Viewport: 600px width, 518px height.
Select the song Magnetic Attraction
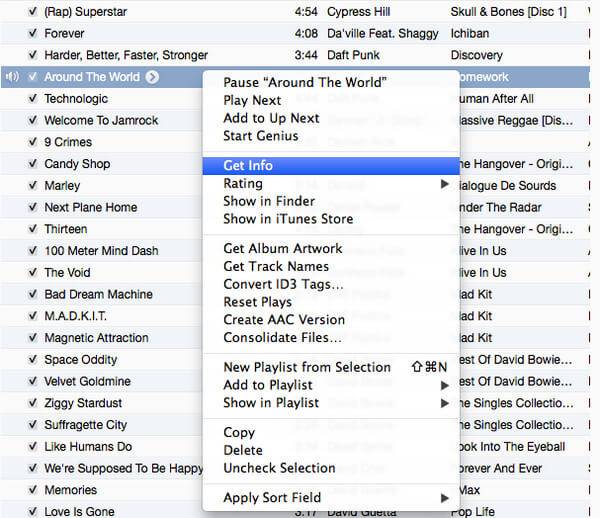[x=96, y=338]
